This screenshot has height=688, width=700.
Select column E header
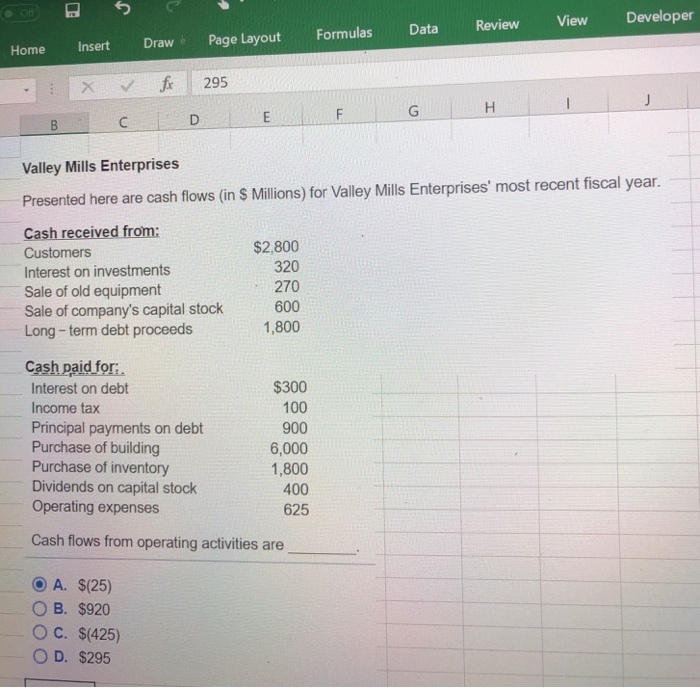(x=266, y=117)
